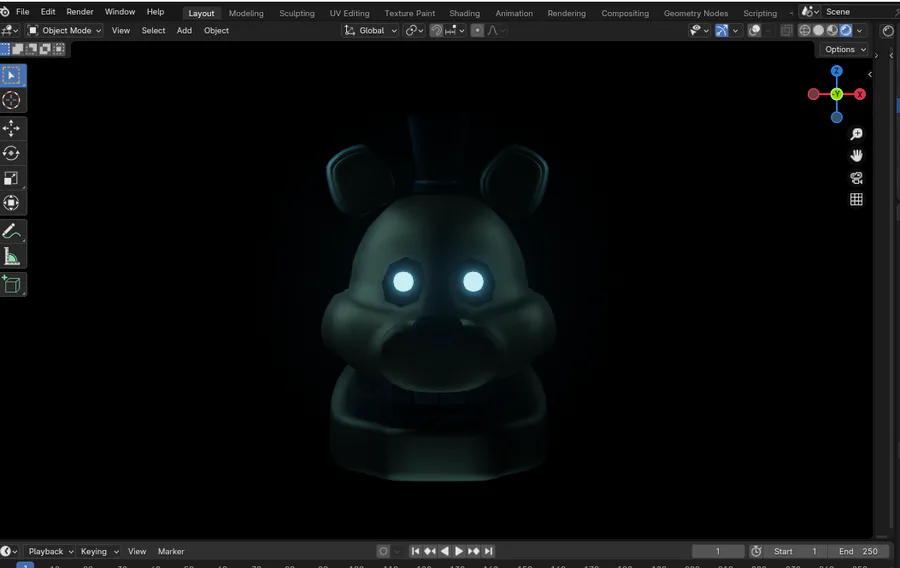
Task: Select the Measure tool
Action: [11, 256]
